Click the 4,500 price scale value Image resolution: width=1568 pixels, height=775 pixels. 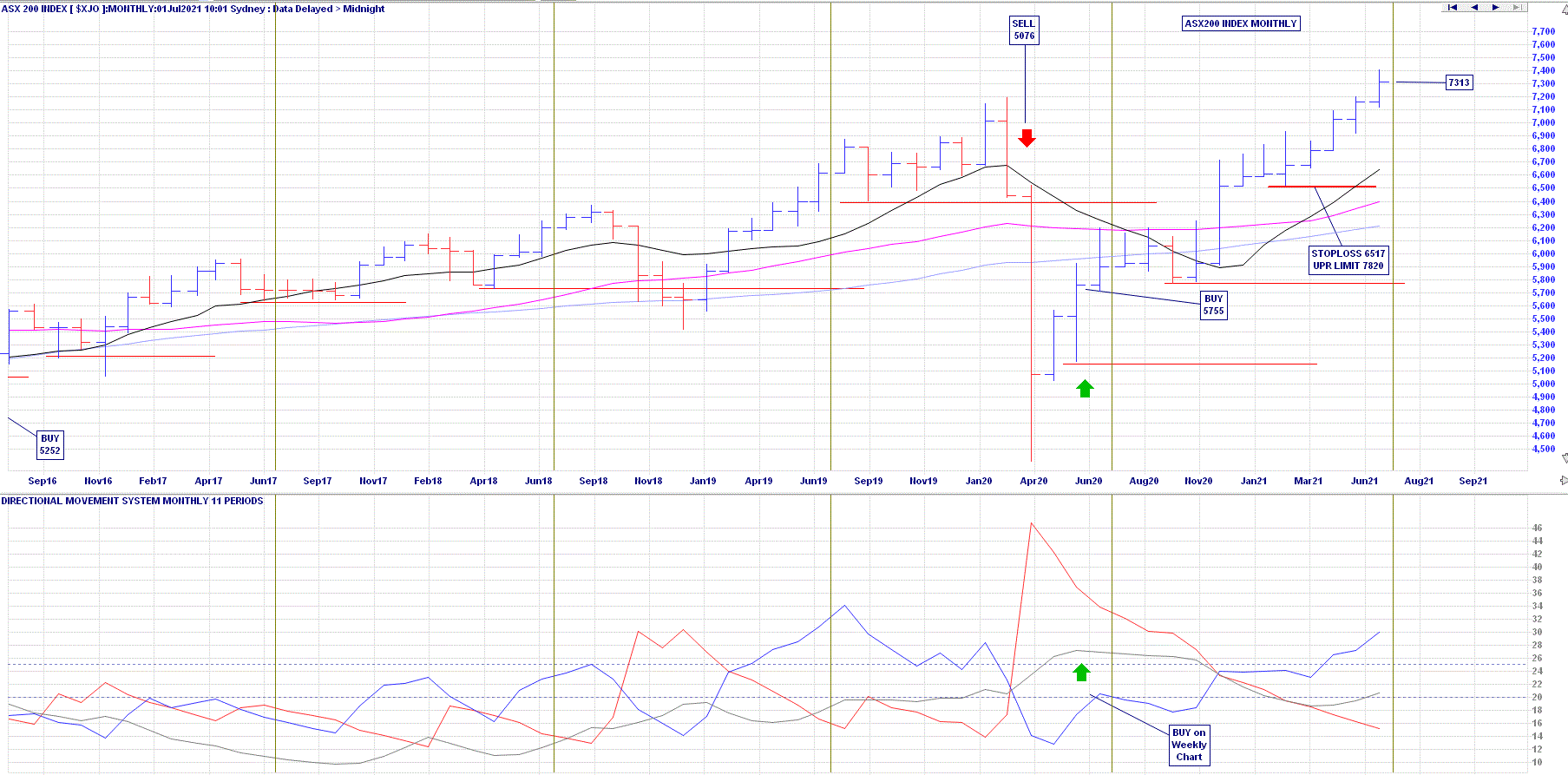pyautogui.click(x=1544, y=449)
